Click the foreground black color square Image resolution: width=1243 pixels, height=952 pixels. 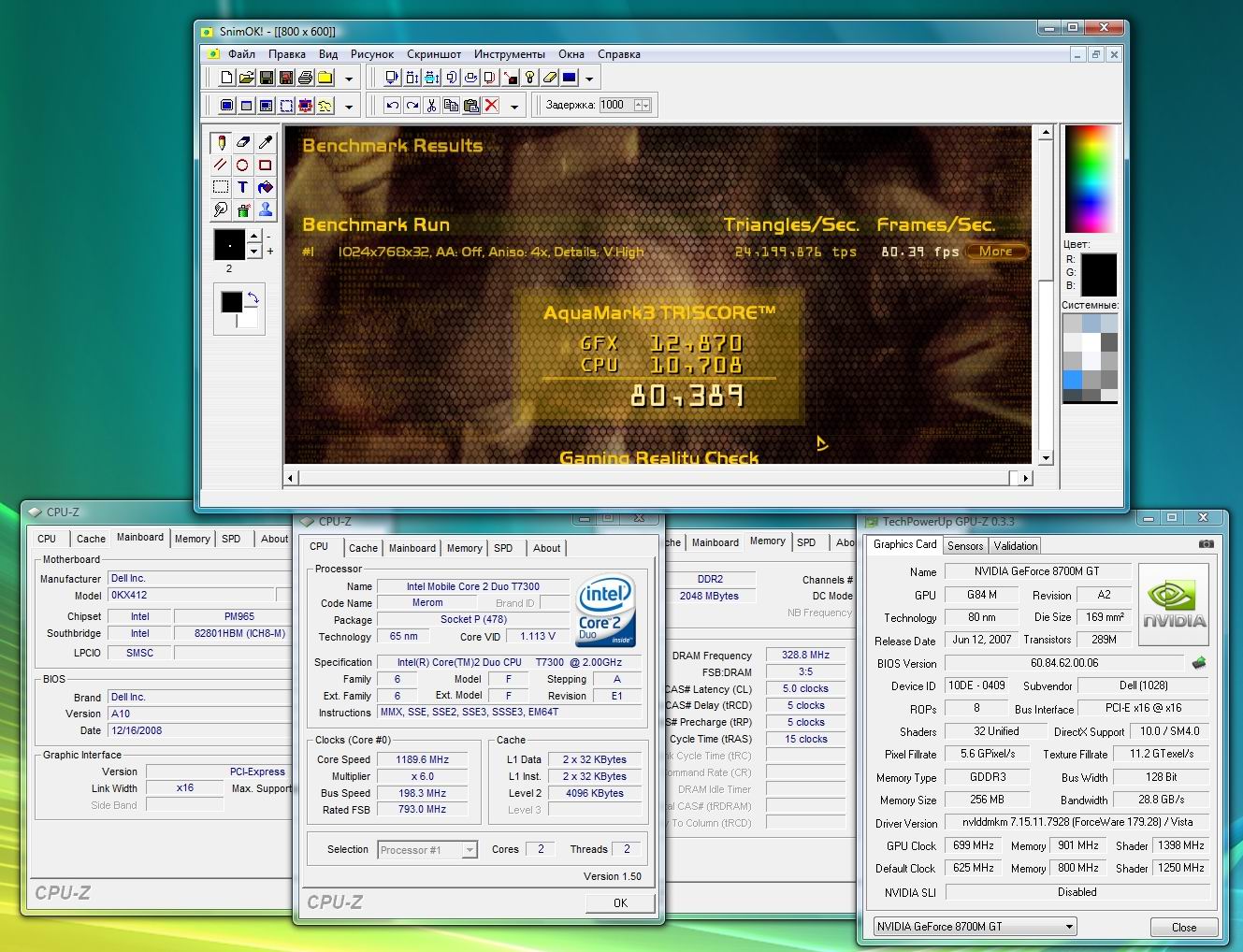[231, 302]
